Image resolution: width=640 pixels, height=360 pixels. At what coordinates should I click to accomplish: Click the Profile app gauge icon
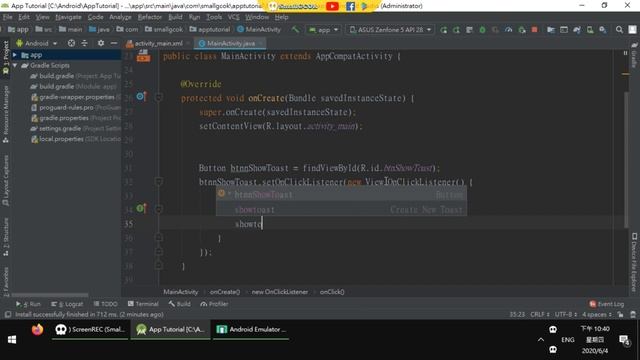509,30
